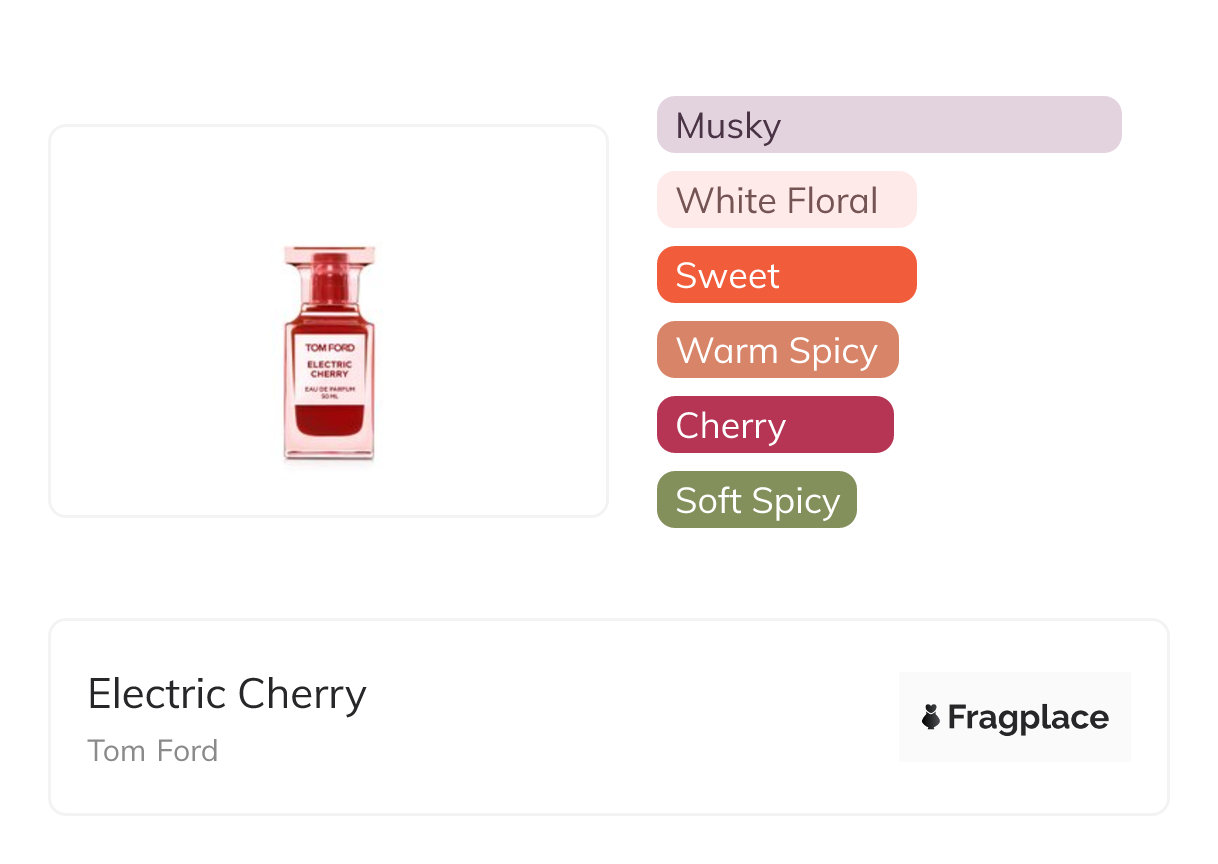Screen dimensions: 1218x864
Task: Open the Tom Ford brand name
Action: click(152, 751)
